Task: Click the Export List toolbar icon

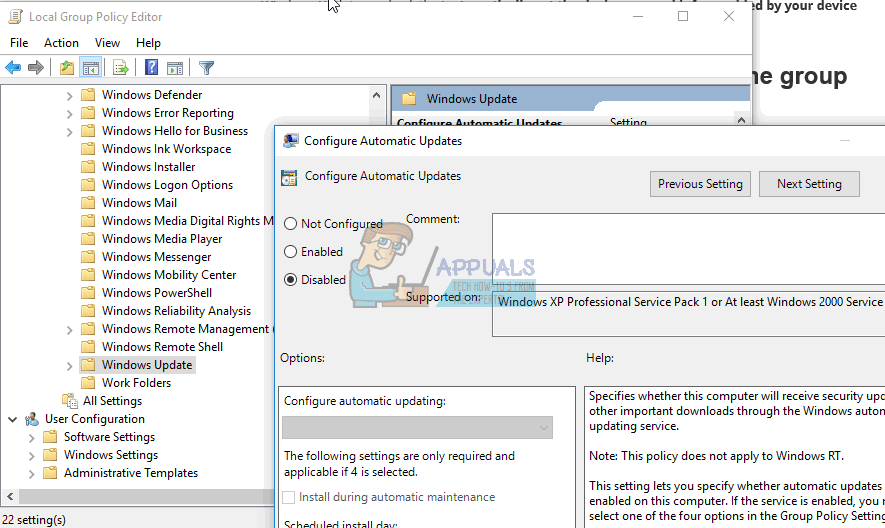Action: pos(120,68)
